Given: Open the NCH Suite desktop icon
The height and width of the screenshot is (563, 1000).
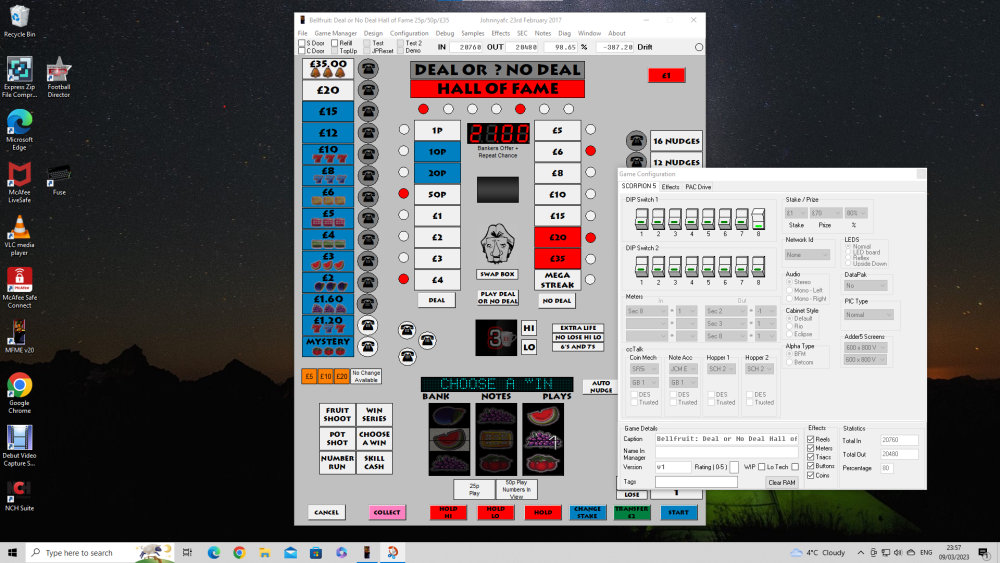Looking at the screenshot, I should pos(19,496).
